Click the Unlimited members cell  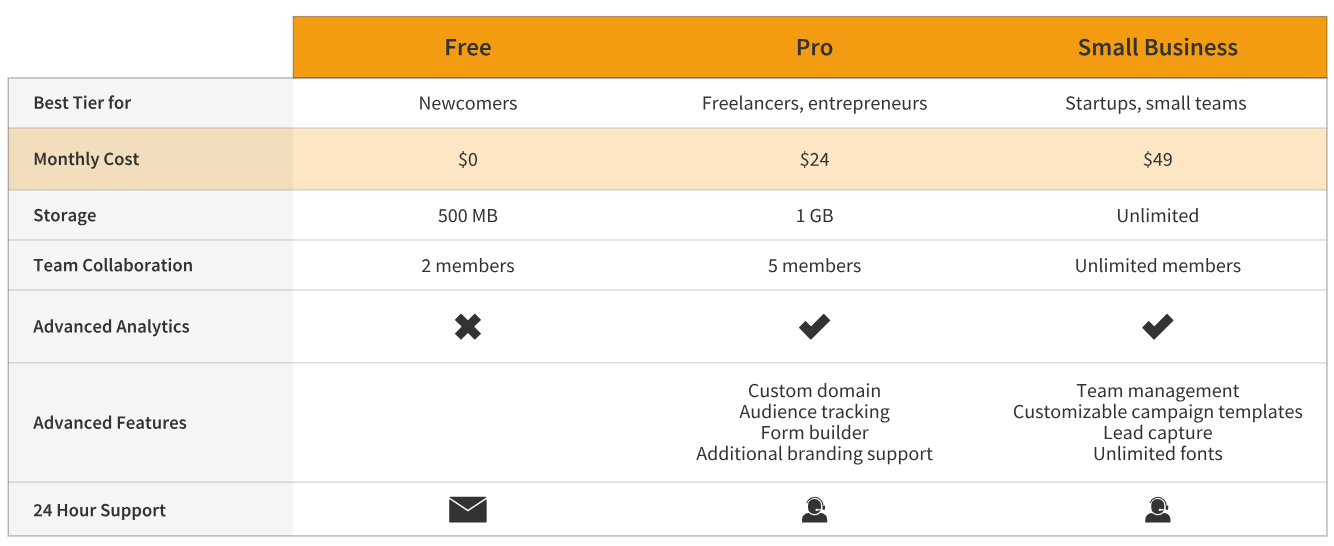coord(1157,266)
